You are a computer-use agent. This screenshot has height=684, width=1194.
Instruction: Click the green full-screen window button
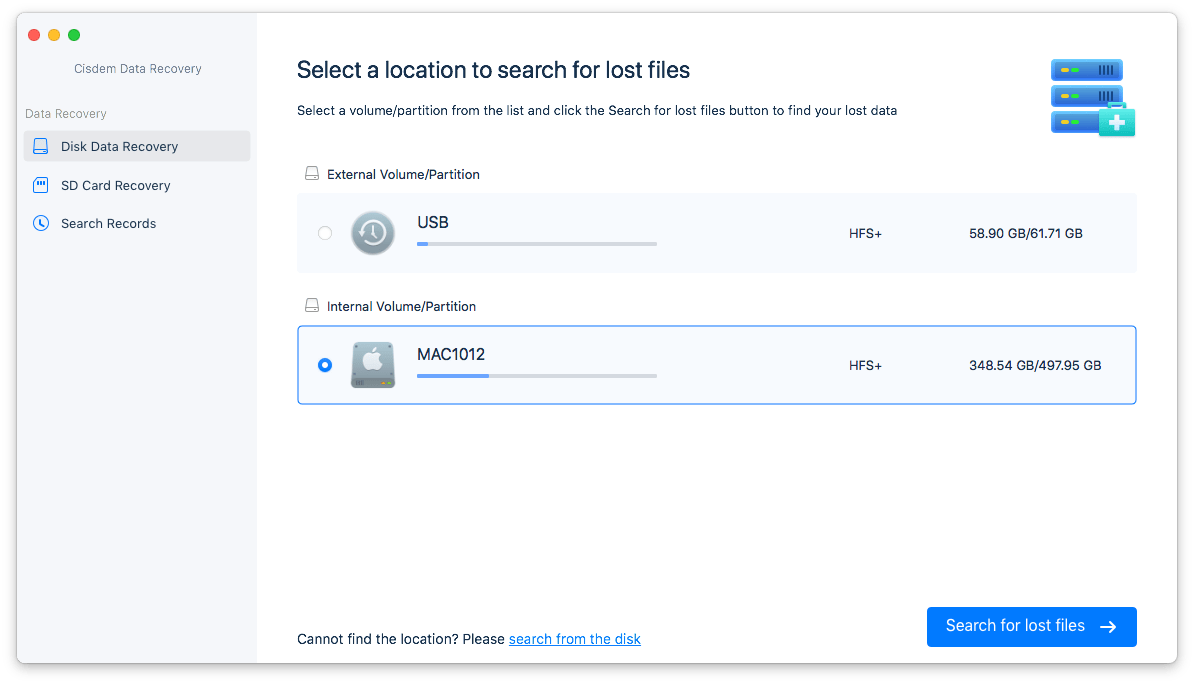tap(74, 35)
